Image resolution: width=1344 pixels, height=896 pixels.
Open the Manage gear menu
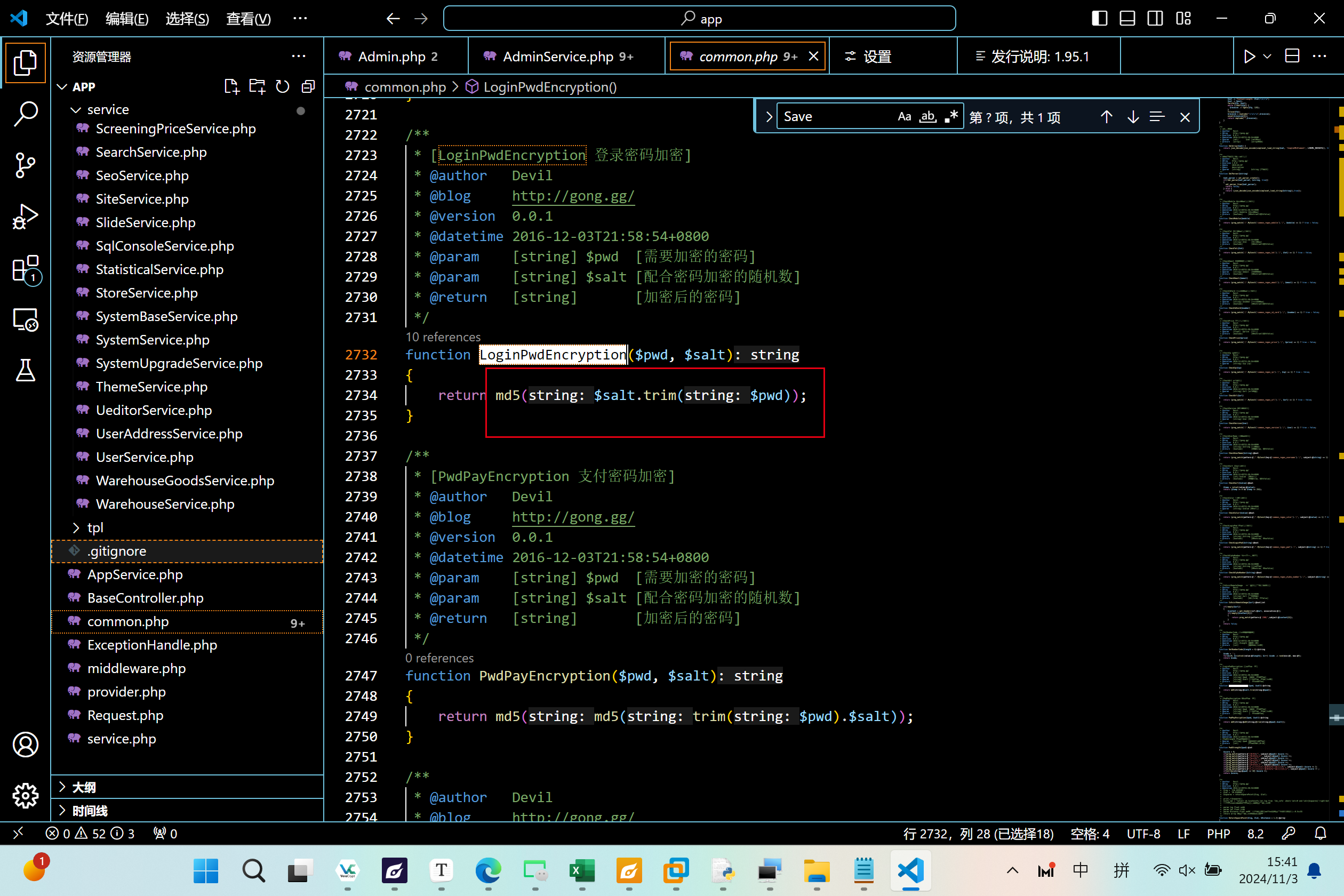tap(25, 795)
